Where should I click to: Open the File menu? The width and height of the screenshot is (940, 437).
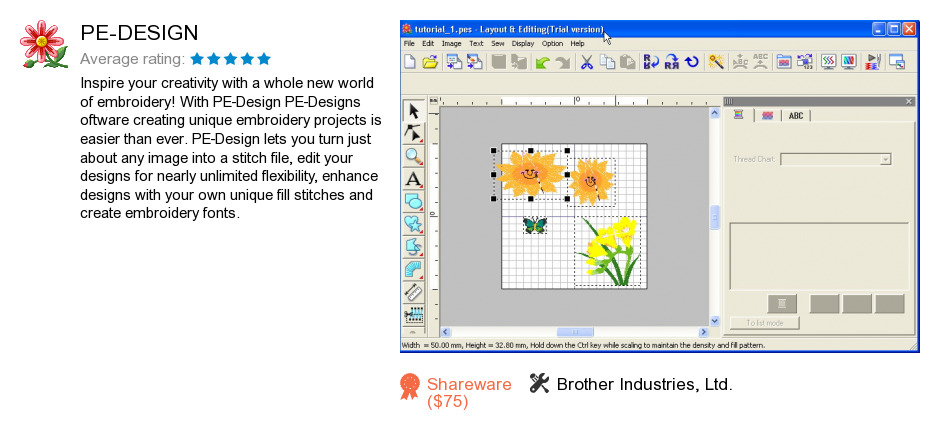point(409,44)
